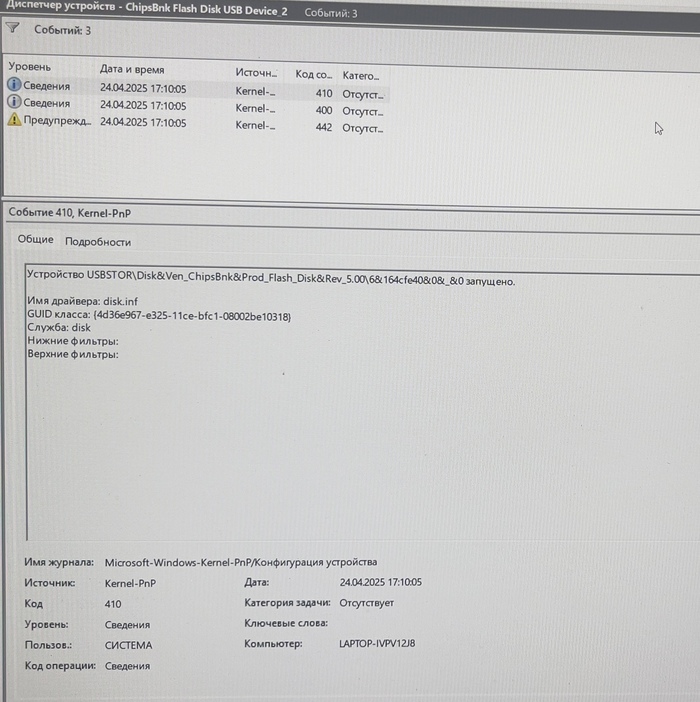700x702 pixels.
Task: Click the Категория column header
Action: click(360, 75)
